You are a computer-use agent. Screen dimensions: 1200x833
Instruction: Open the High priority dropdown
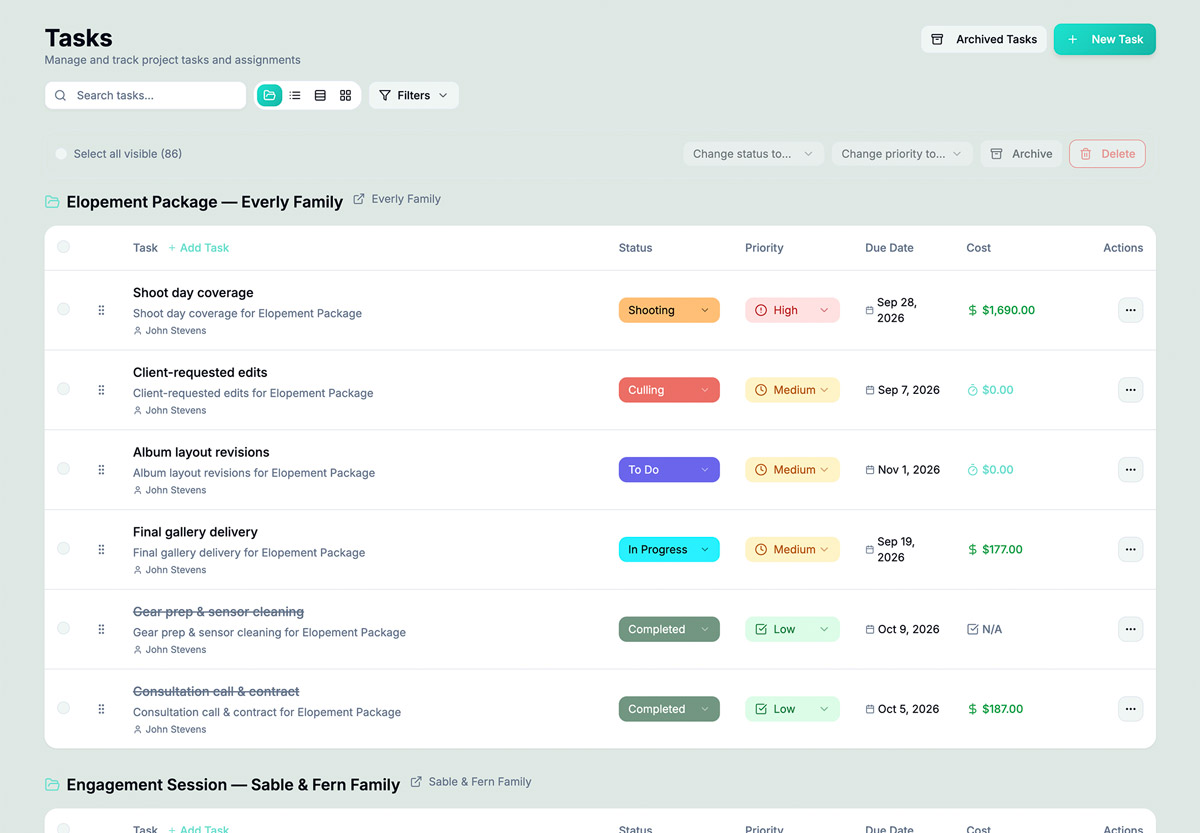[x=792, y=310]
